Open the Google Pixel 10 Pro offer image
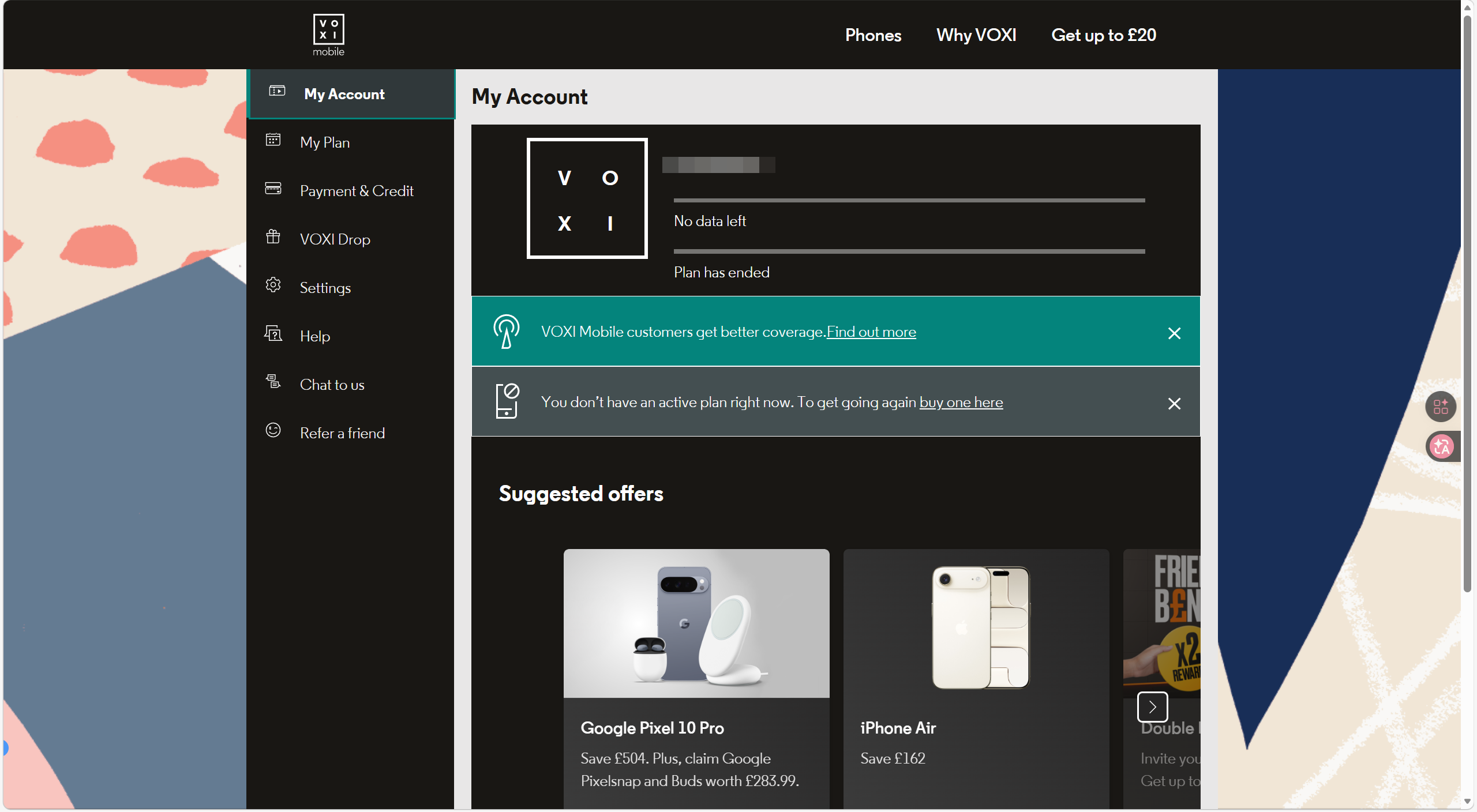Image resolution: width=1477 pixels, height=812 pixels. click(x=696, y=623)
